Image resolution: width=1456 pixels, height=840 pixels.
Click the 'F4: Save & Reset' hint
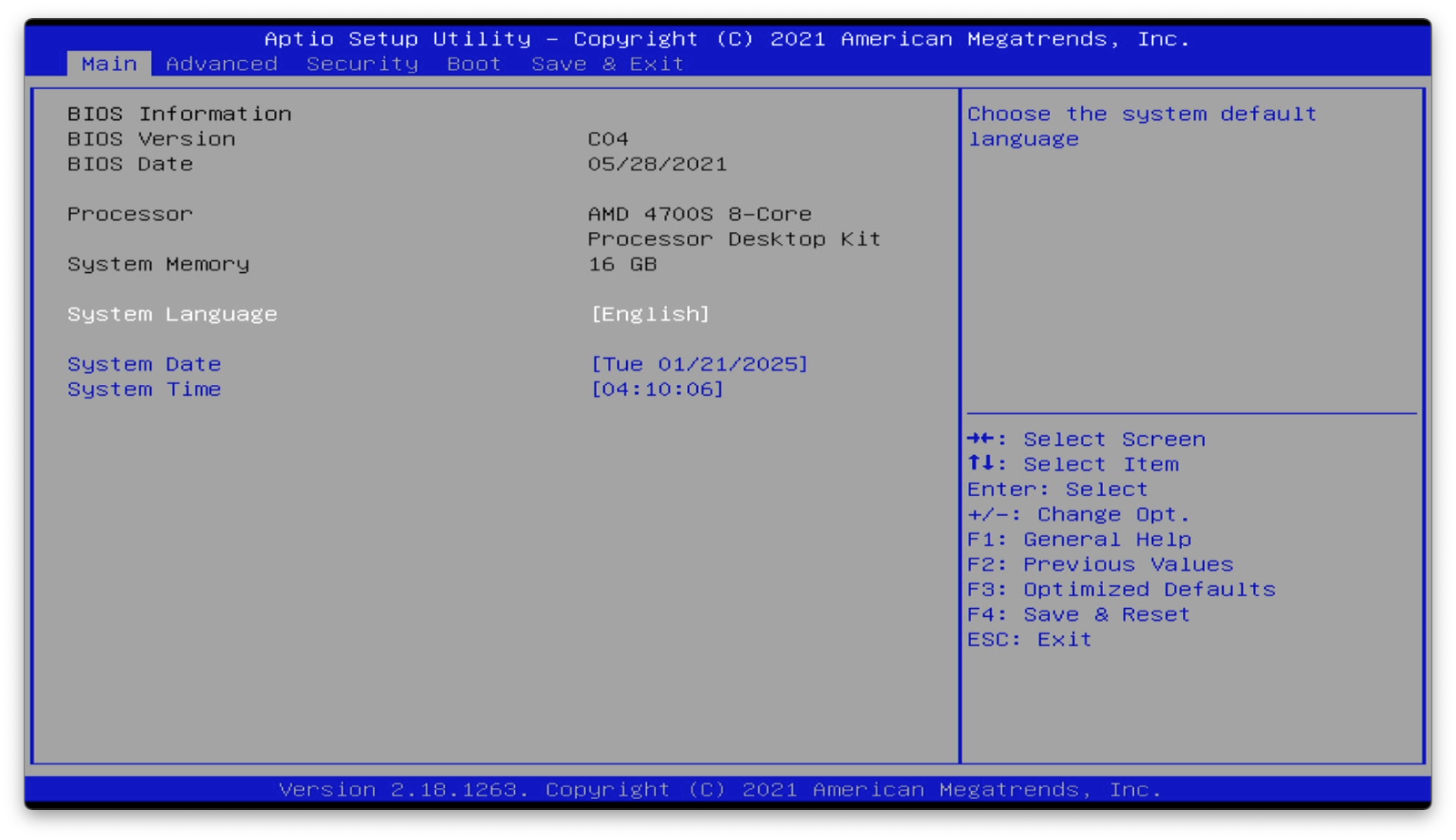[1078, 614]
